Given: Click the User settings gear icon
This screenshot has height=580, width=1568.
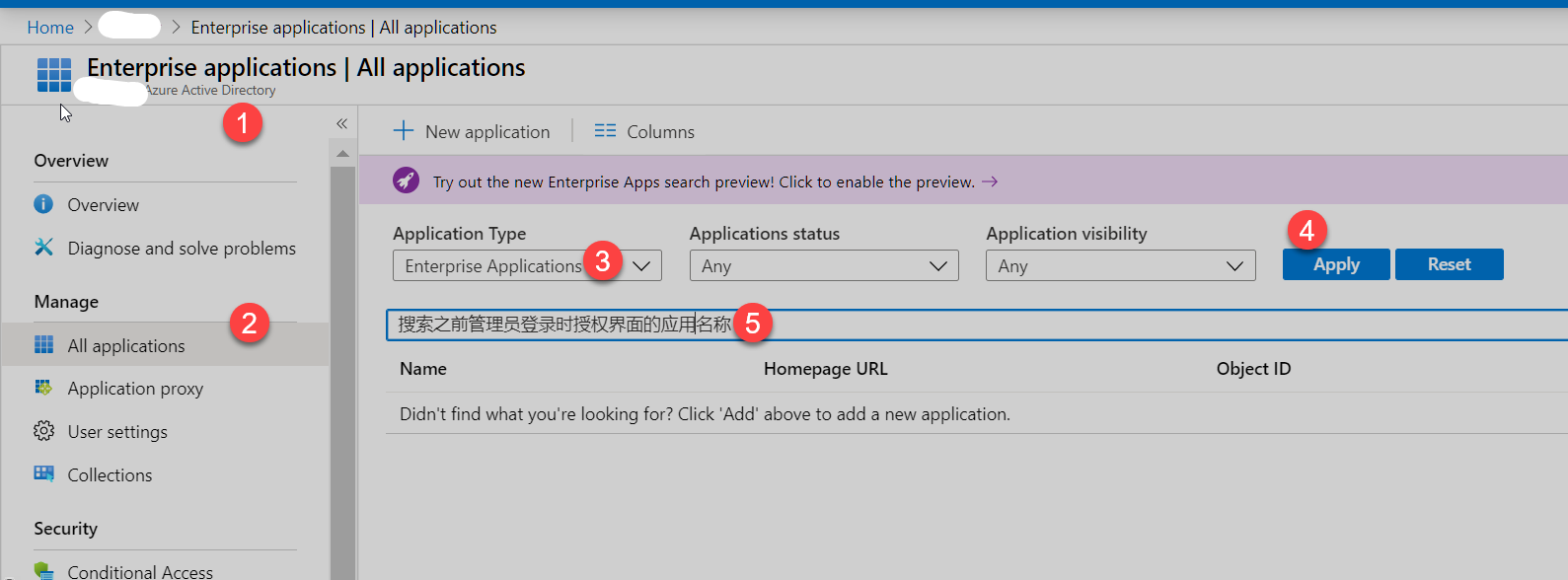Looking at the screenshot, I should pyautogui.click(x=43, y=431).
